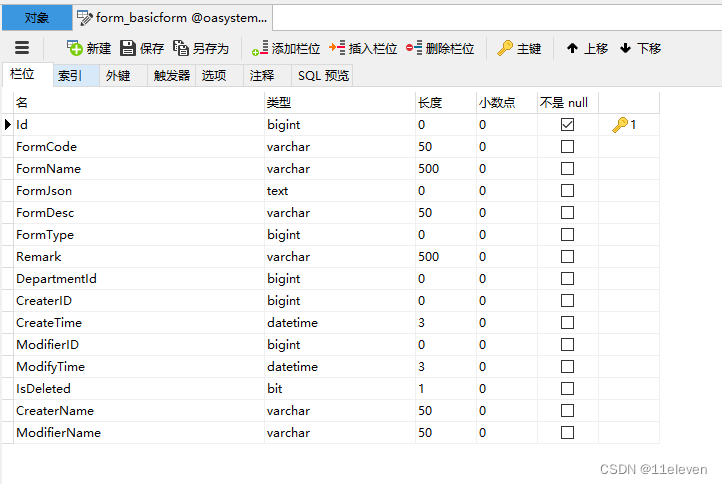Select the FormDesc field name cell
Viewport: 722px width, 484px height.
[139, 212]
